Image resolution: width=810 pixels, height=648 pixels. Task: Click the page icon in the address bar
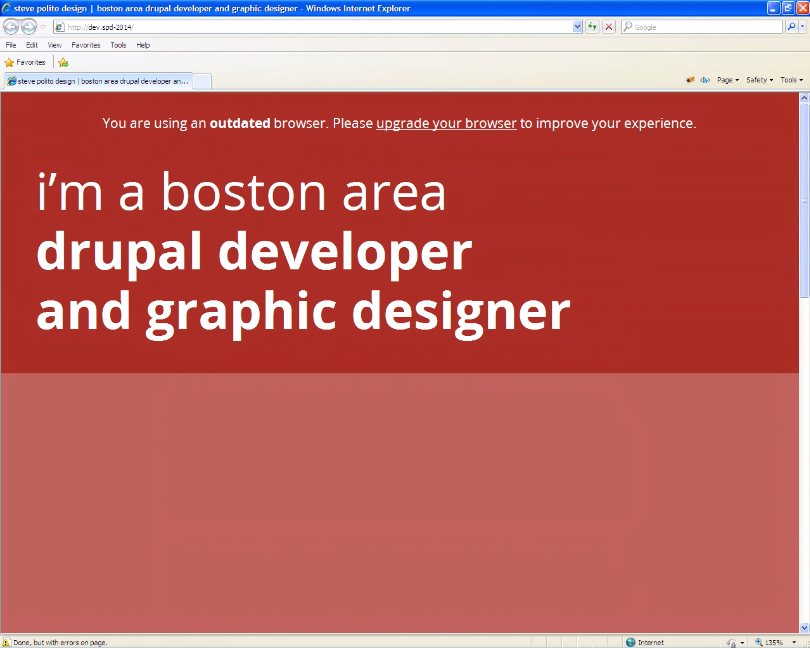coord(60,27)
